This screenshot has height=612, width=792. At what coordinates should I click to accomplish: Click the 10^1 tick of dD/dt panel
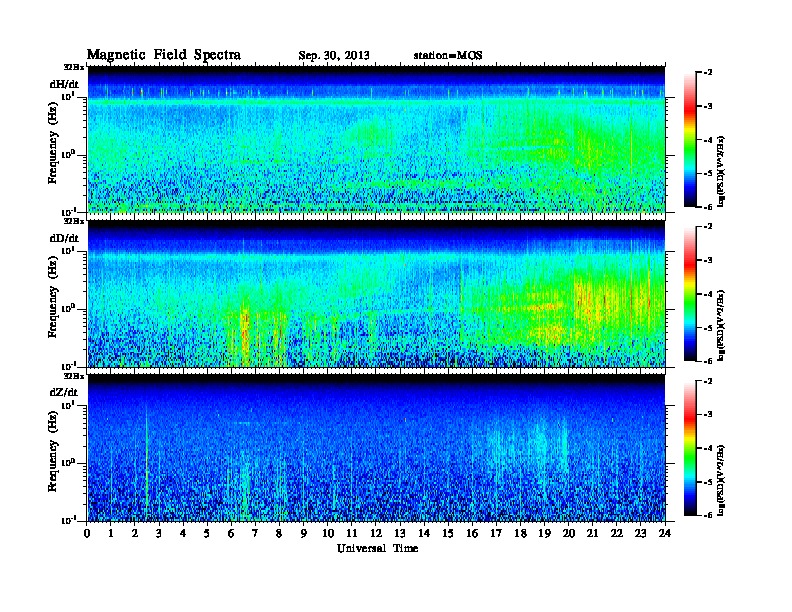(68, 251)
